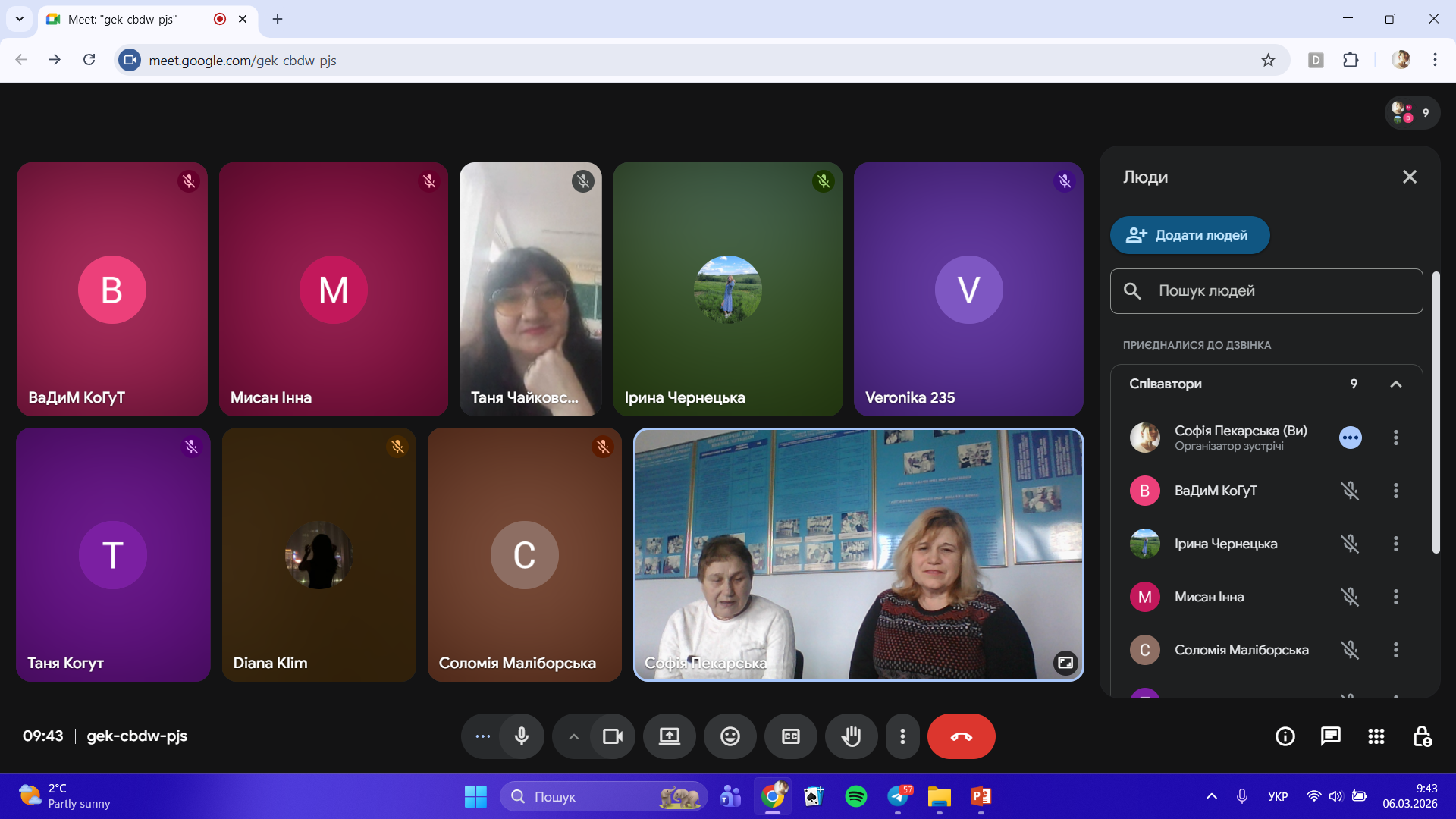
Task: Click the present screen icon
Action: [x=669, y=736]
